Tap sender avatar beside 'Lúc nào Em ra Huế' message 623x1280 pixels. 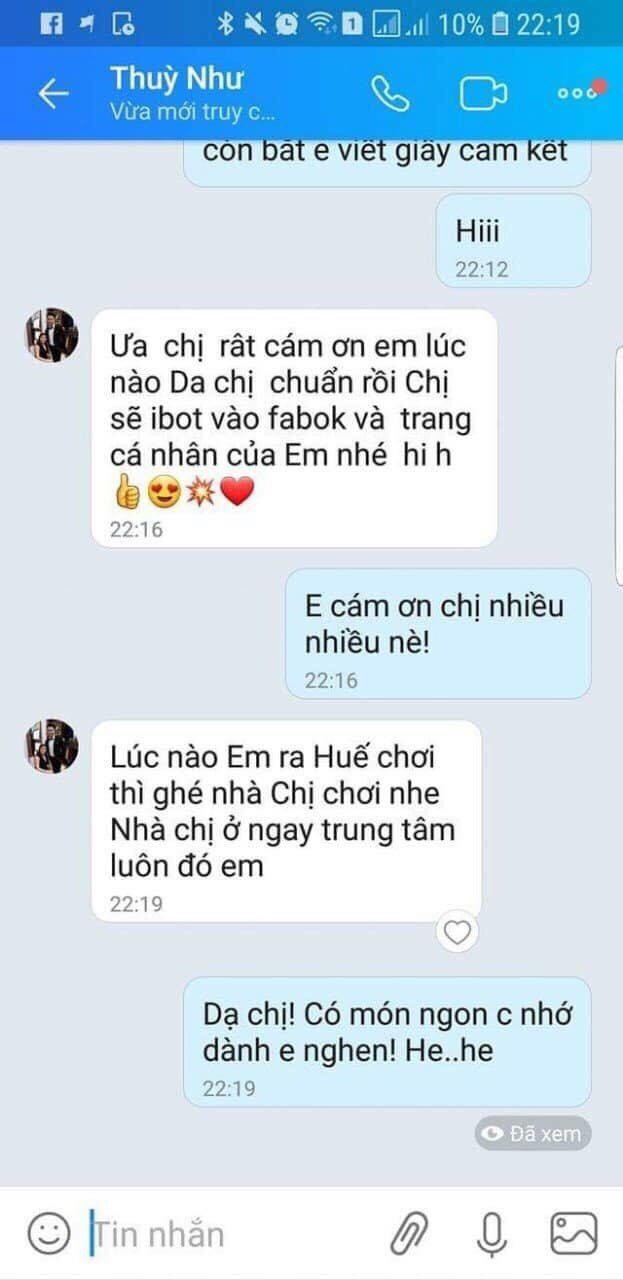pyautogui.click(x=51, y=745)
